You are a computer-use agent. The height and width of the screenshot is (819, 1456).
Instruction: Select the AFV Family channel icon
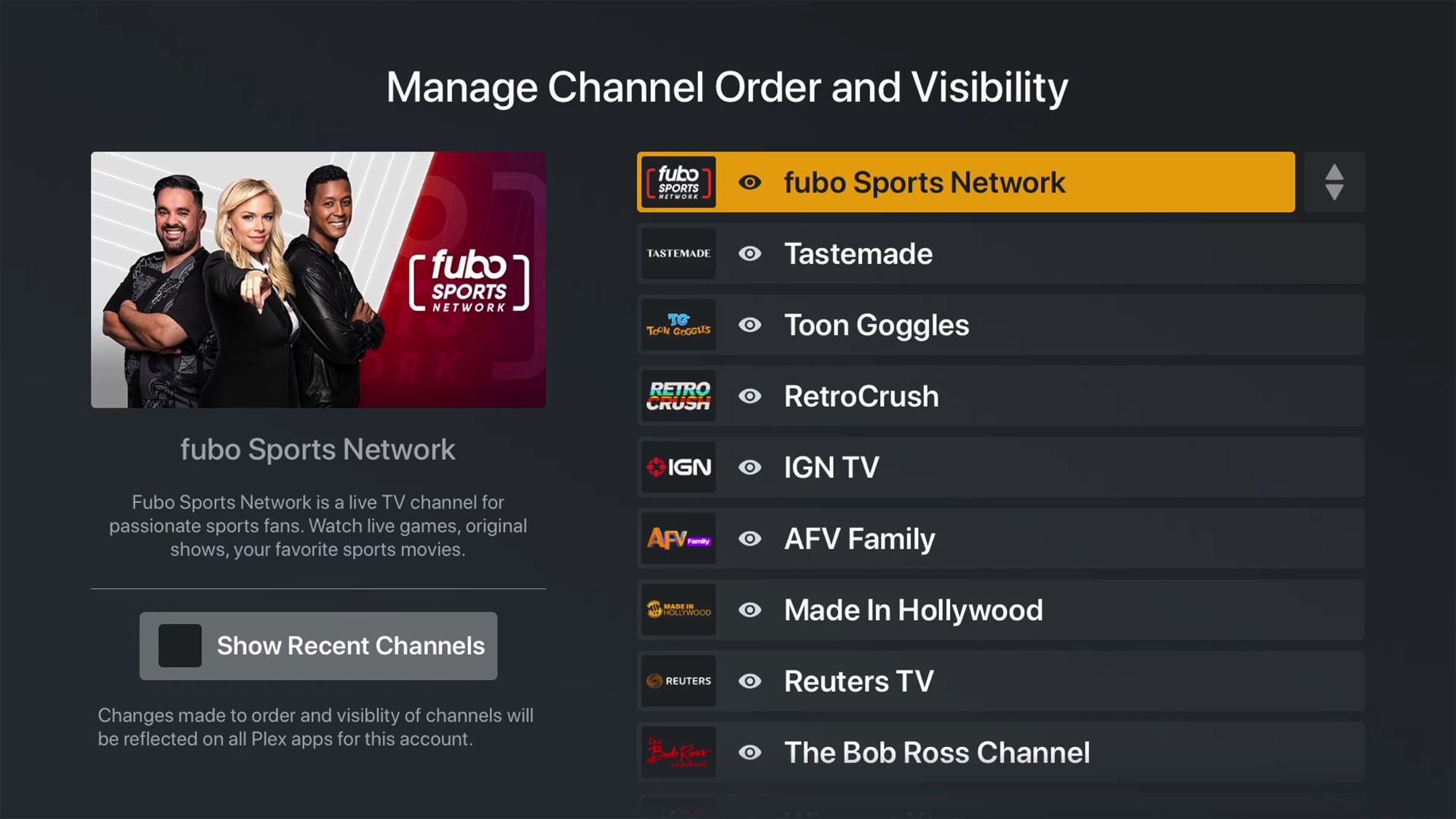[678, 538]
